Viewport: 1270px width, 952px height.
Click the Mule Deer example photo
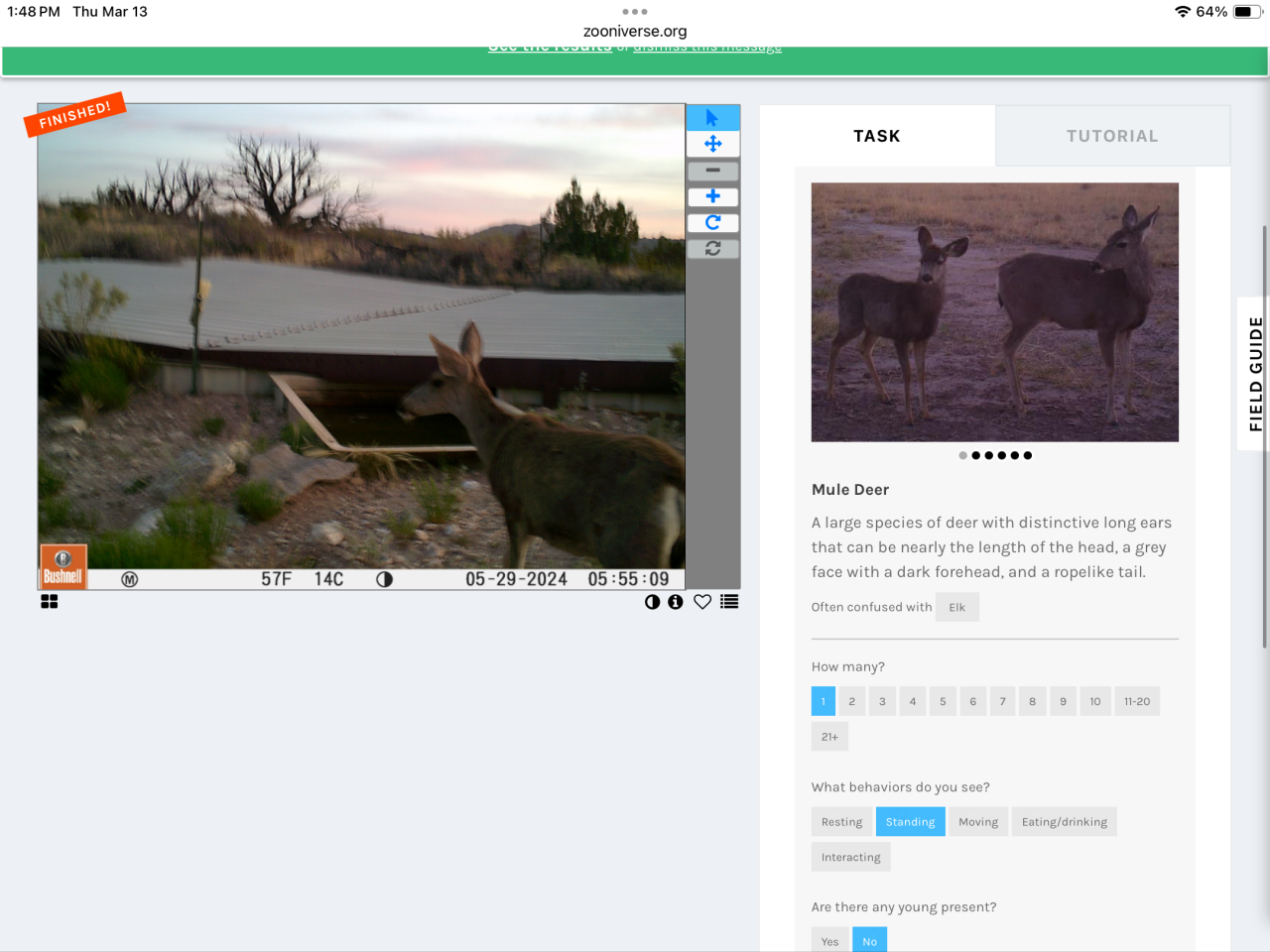[x=994, y=312]
